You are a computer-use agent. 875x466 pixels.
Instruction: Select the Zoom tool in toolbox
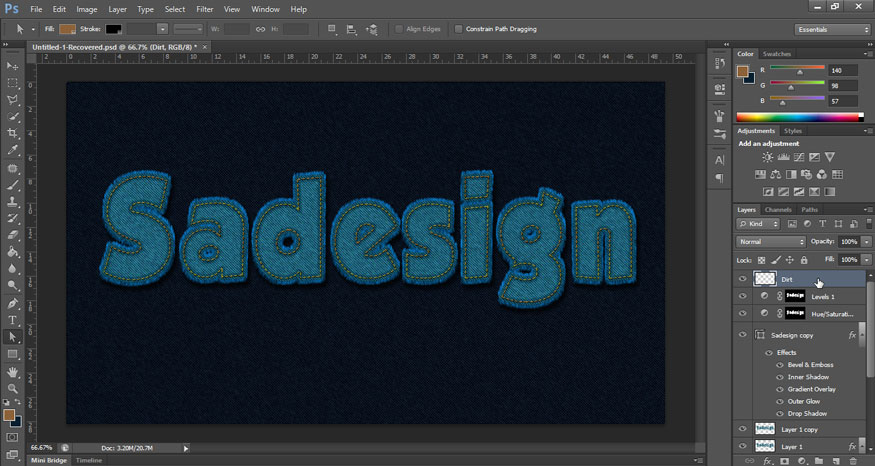(12, 388)
